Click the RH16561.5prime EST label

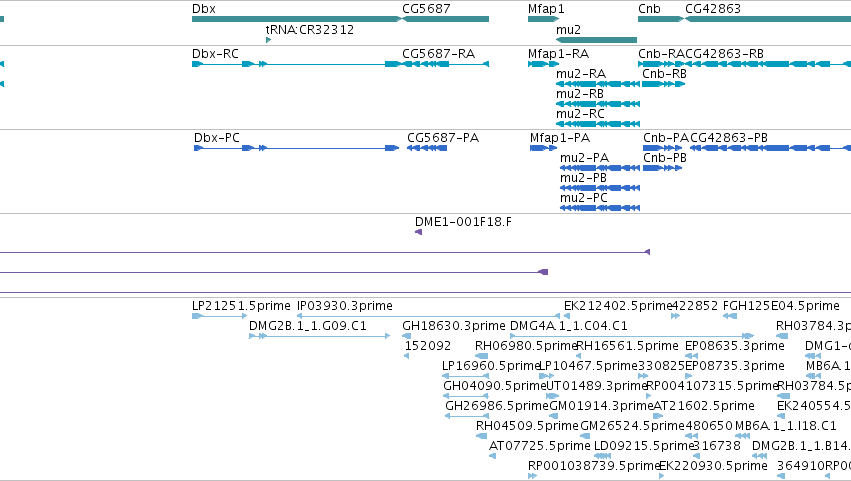pyautogui.click(x=627, y=346)
